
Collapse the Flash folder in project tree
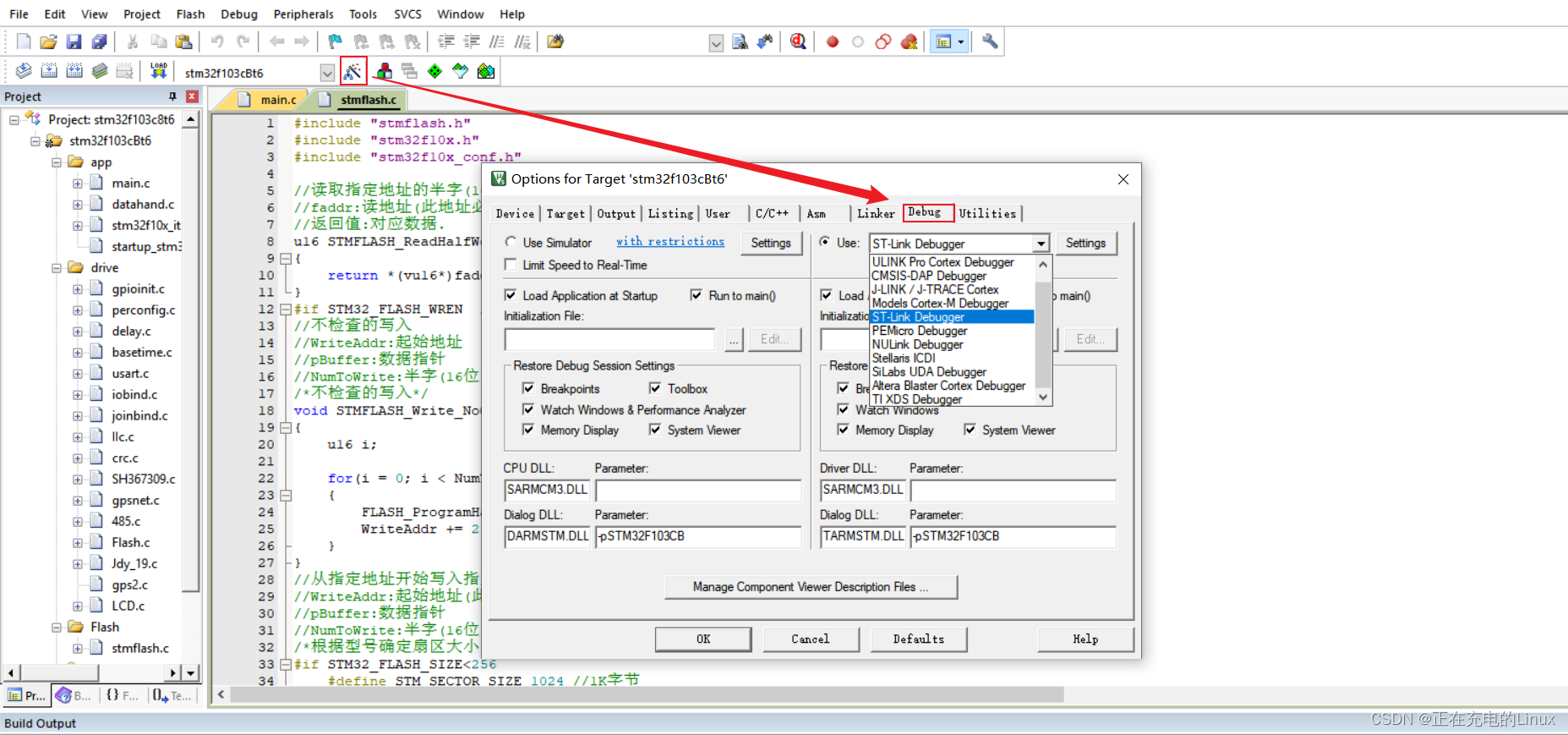point(57,627)
